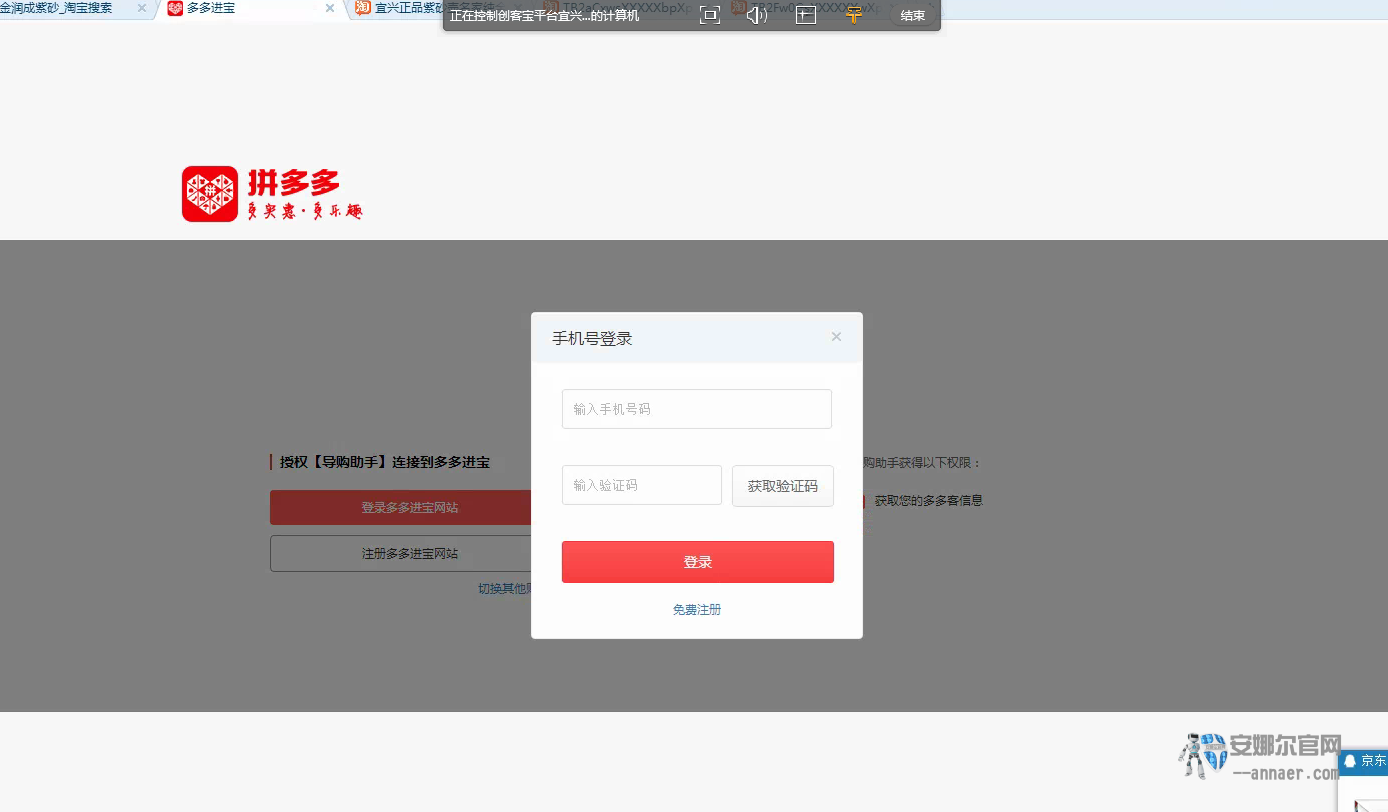Click the orange pin icon in remote bar

coord(853,15)
